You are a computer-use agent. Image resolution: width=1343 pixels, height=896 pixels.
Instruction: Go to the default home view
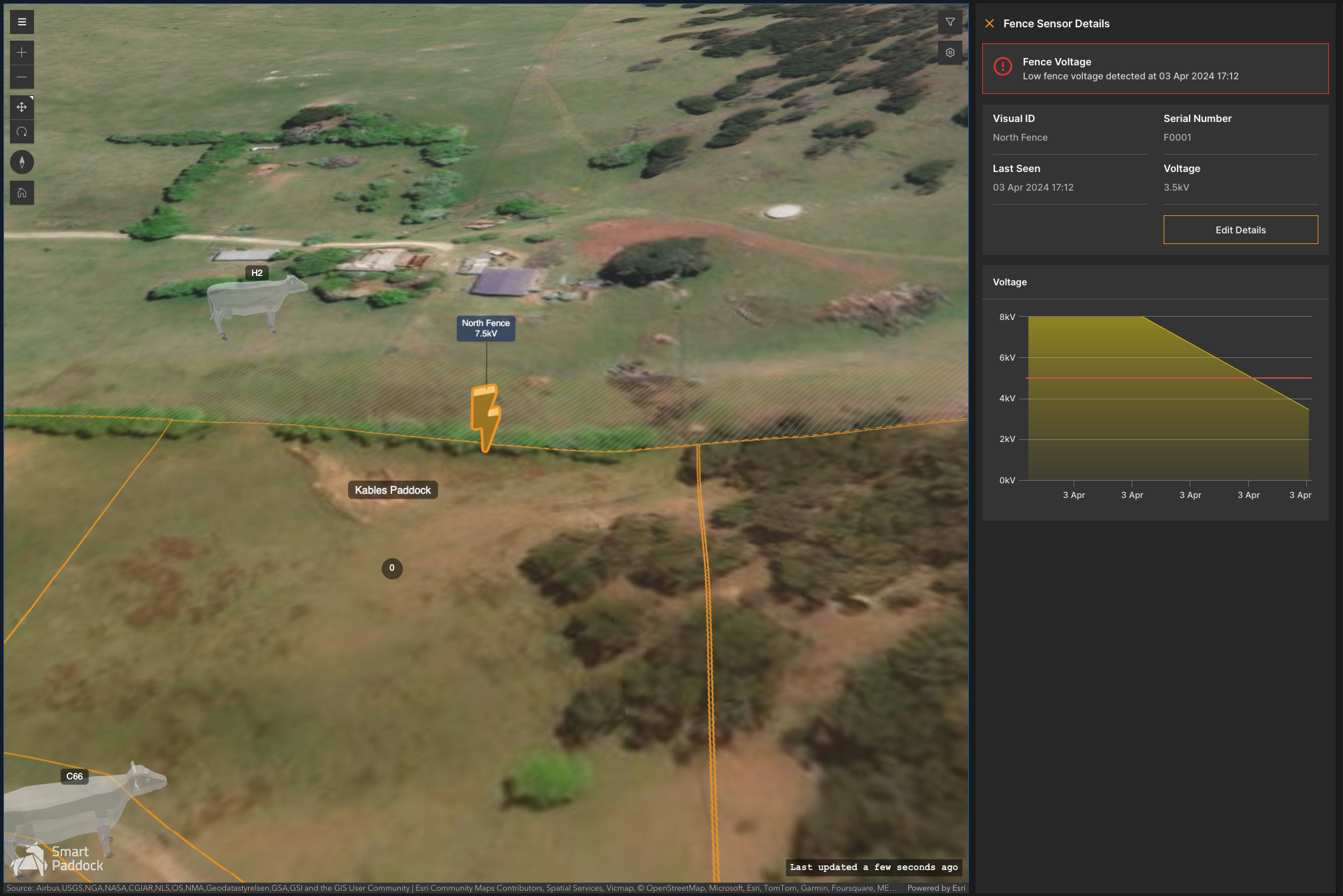(22, 193)
